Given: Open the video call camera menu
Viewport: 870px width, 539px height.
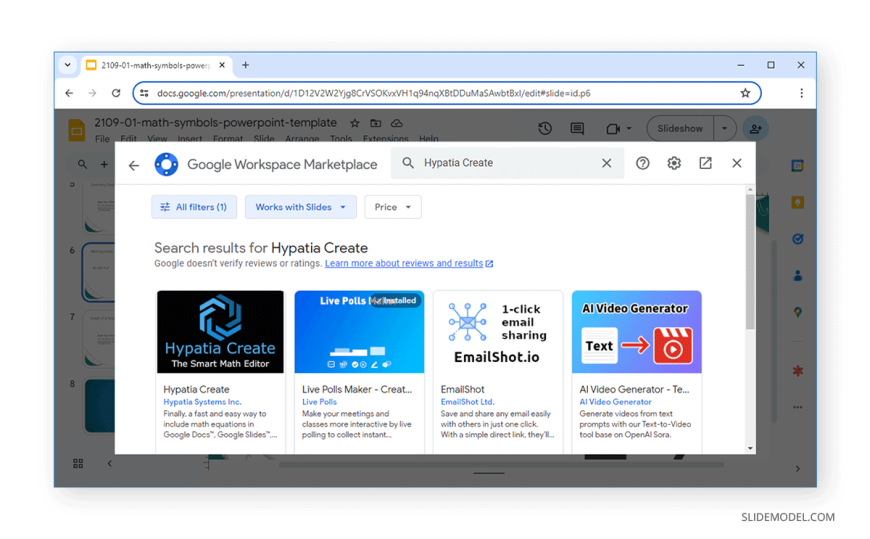Looking at the screenshot, I should [618, 129].
